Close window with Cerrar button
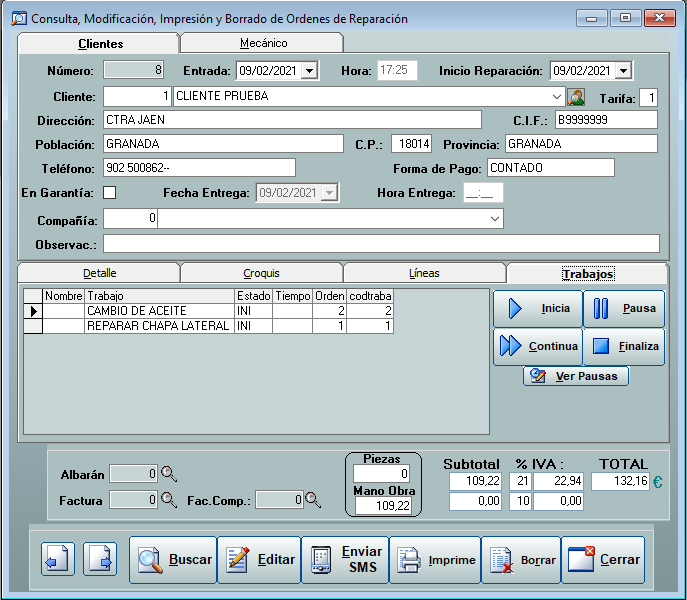The image size is (687, 600). coord(603,560)
